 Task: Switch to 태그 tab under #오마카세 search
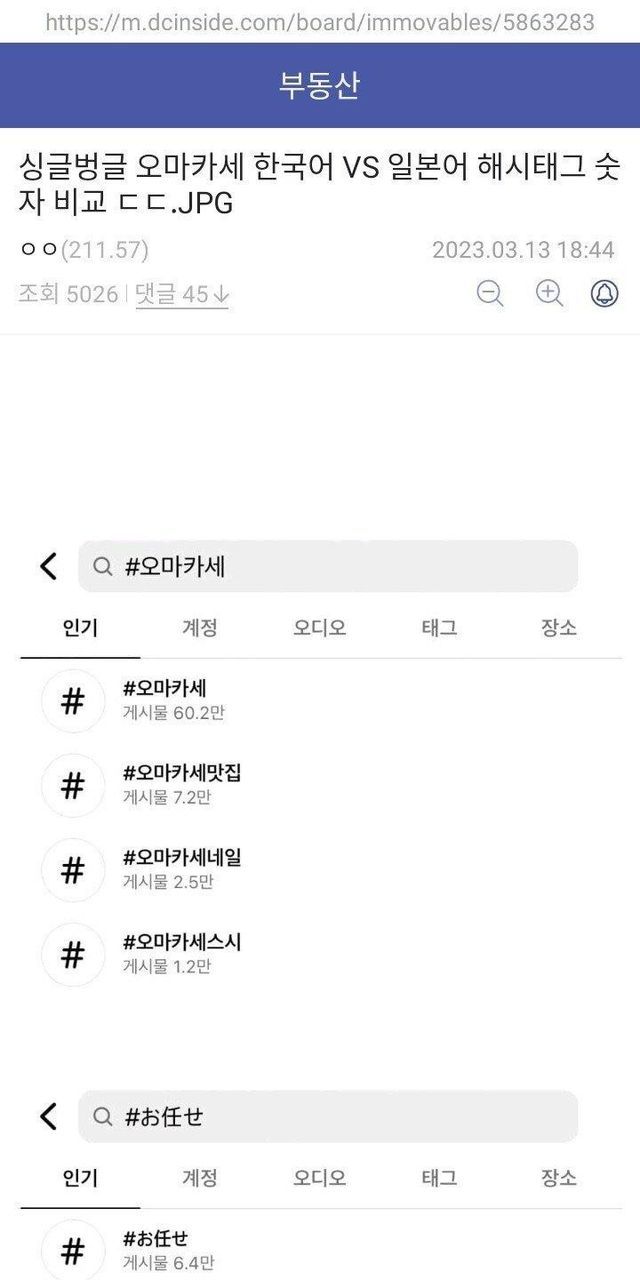click(440, 628)
